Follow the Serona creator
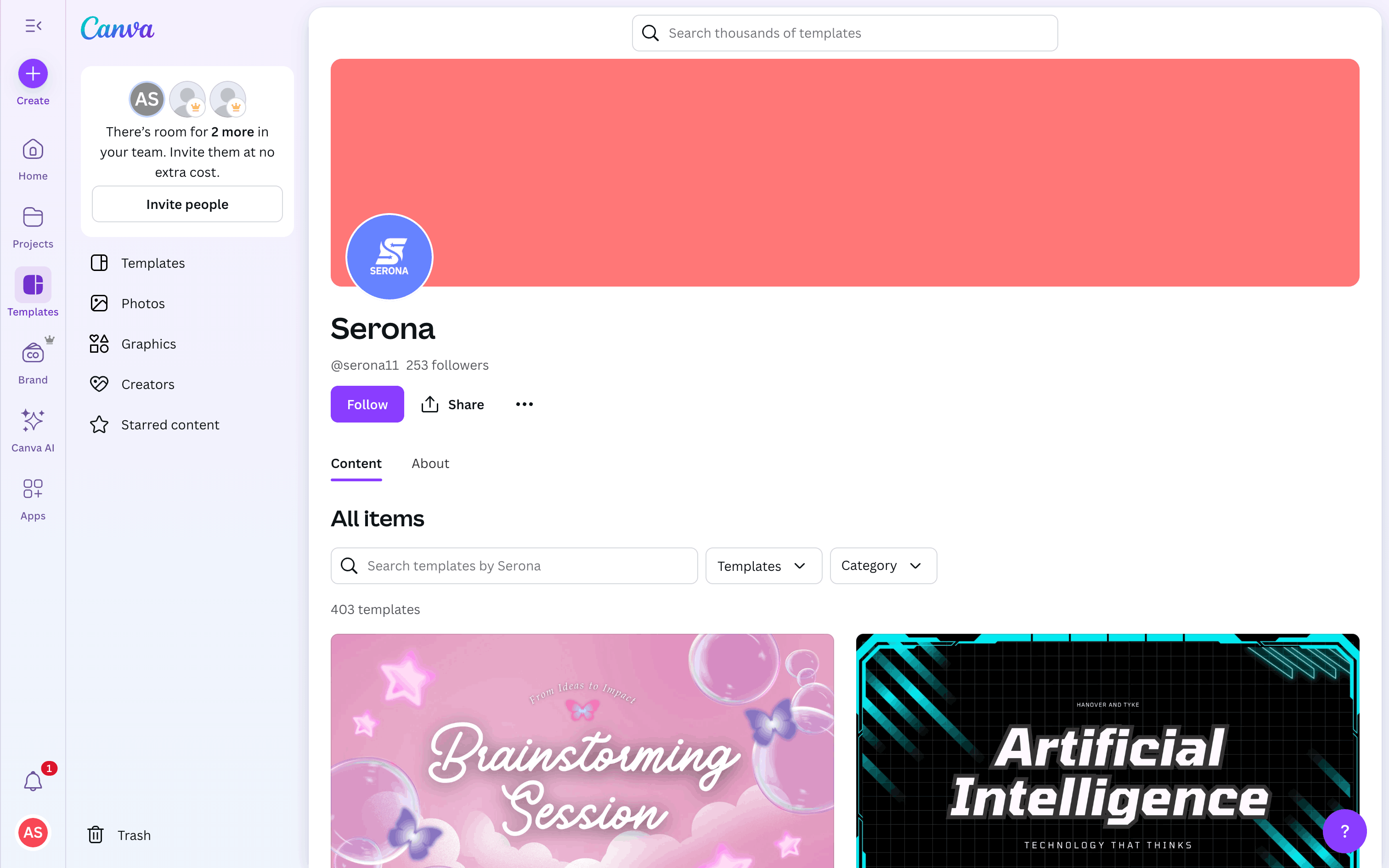The width and height of the screenshot is (1389, 868). click(x=367, y=404)
